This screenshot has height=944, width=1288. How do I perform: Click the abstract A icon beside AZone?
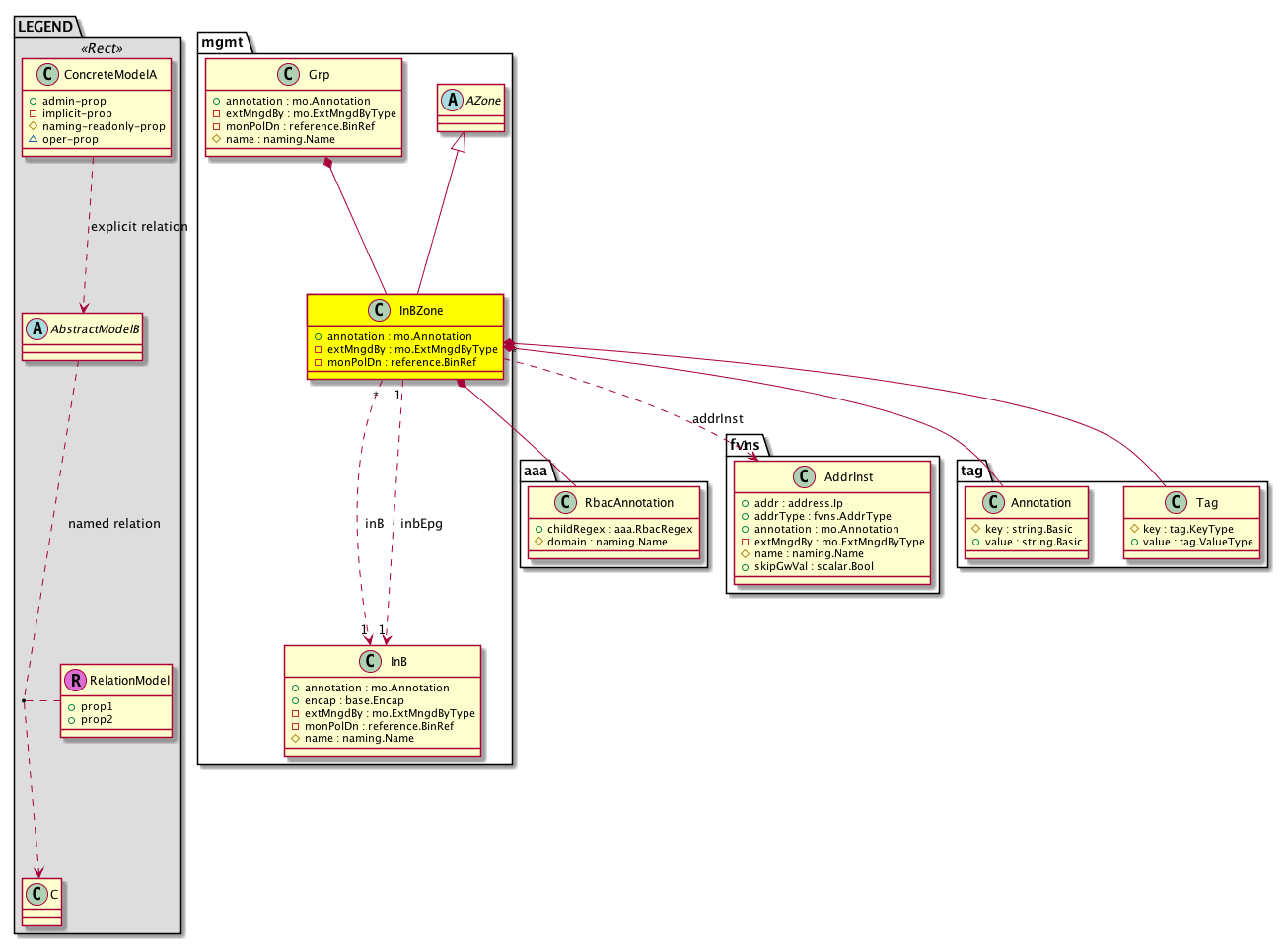[x=452, y=100]
